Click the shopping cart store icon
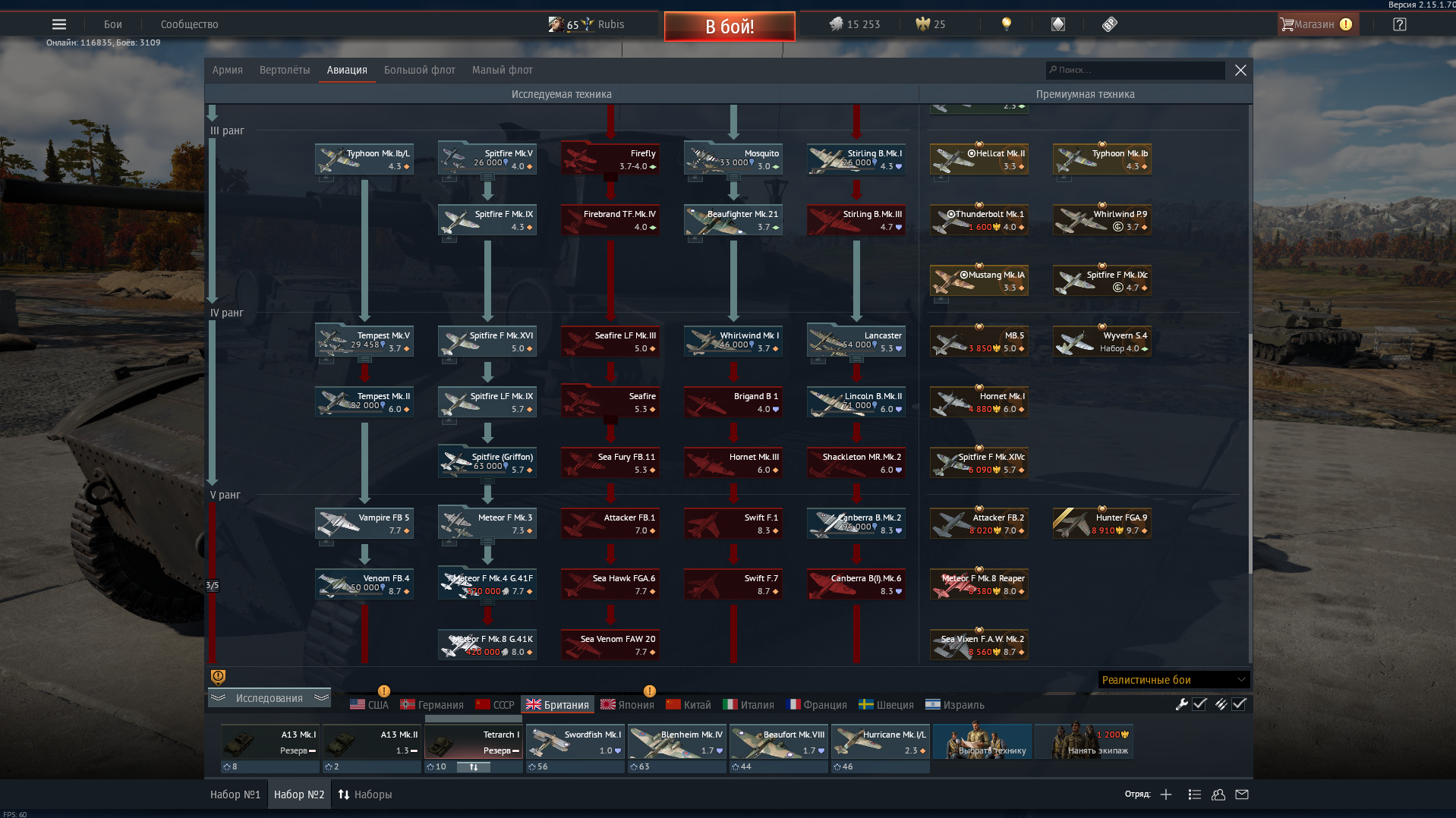This screenshot has height=818, width=1456. point(1287,24)
